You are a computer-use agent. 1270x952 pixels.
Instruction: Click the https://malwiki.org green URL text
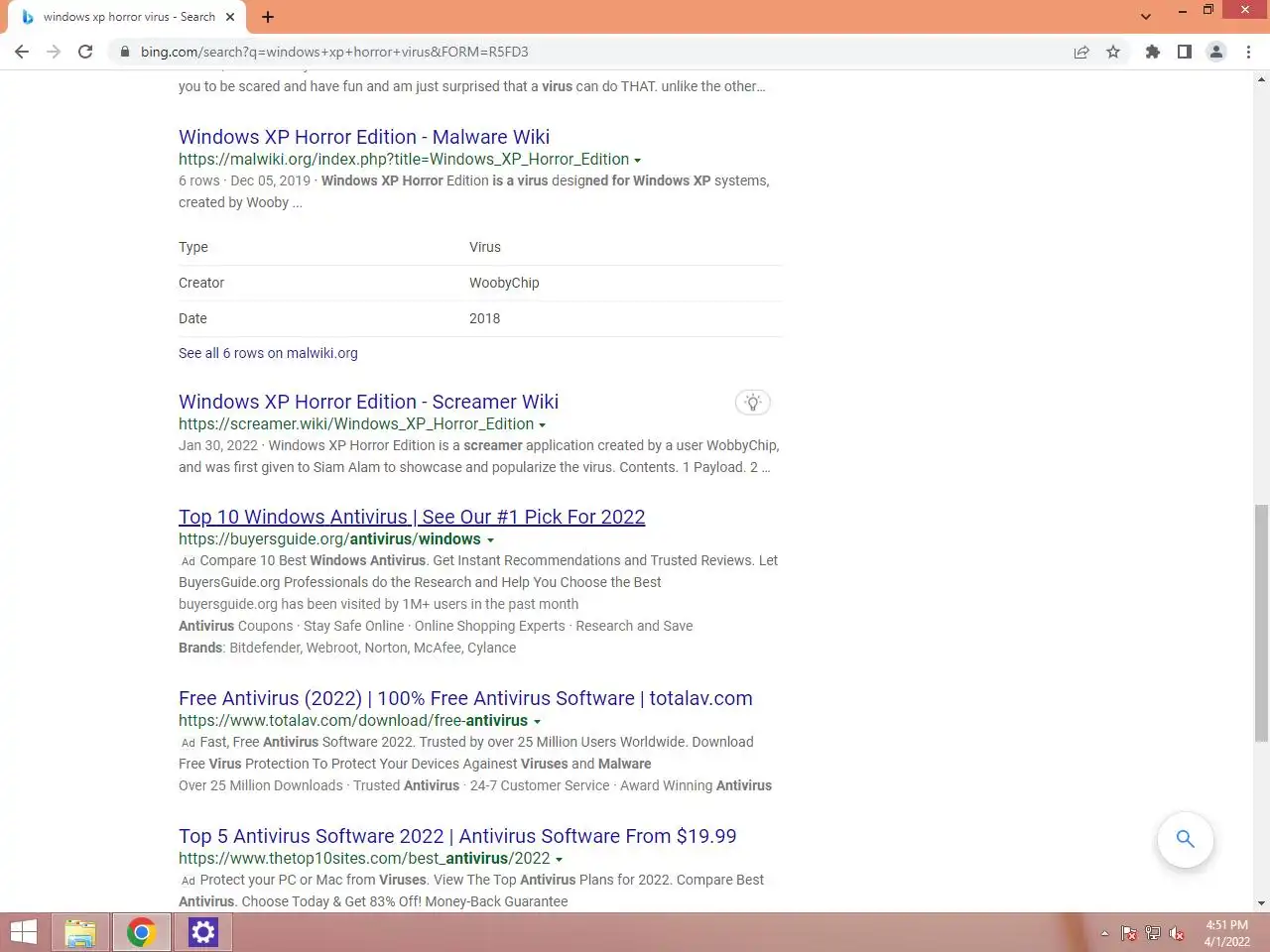pos(404,159)
